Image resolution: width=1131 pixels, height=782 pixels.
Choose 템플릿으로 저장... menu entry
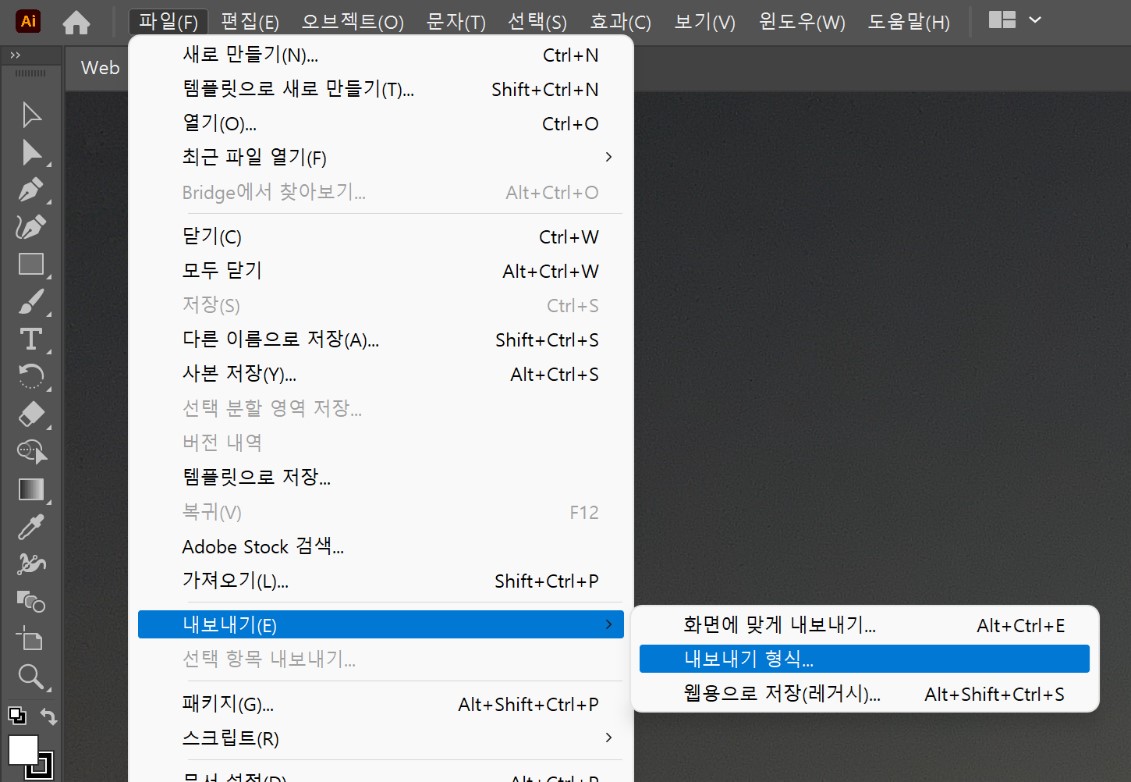381,478
